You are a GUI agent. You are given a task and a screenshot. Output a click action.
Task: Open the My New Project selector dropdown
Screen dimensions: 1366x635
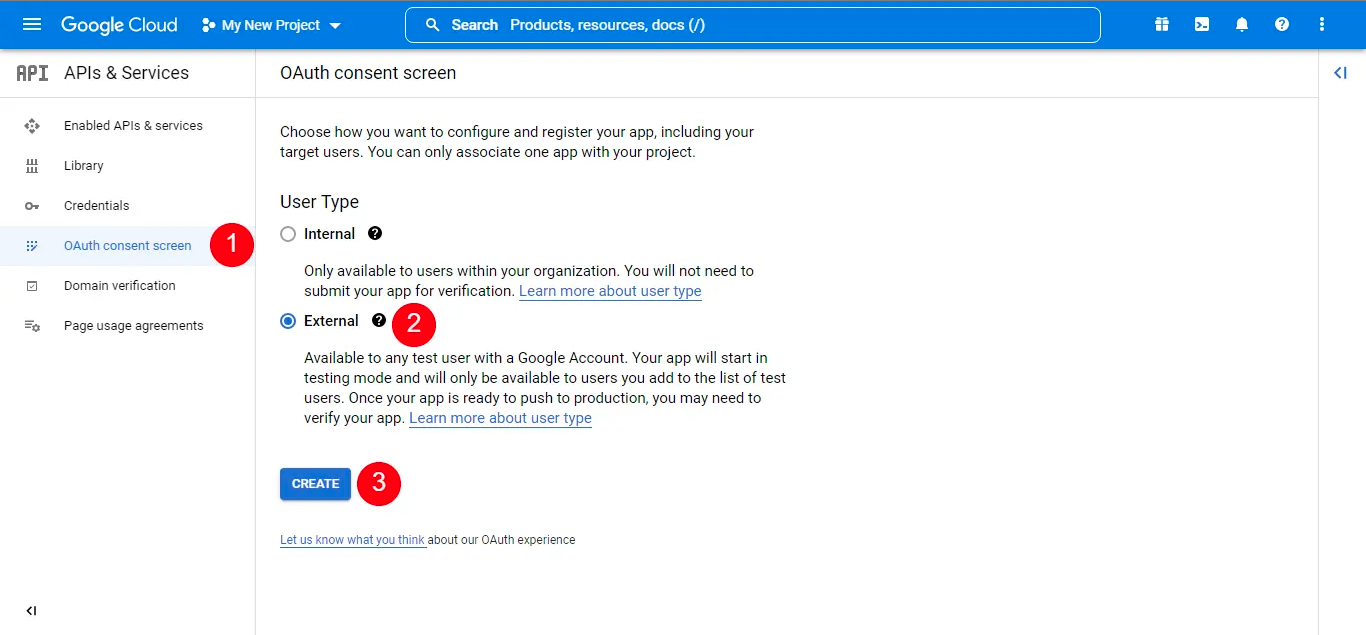pyautogui.click(x=271, y=24)
